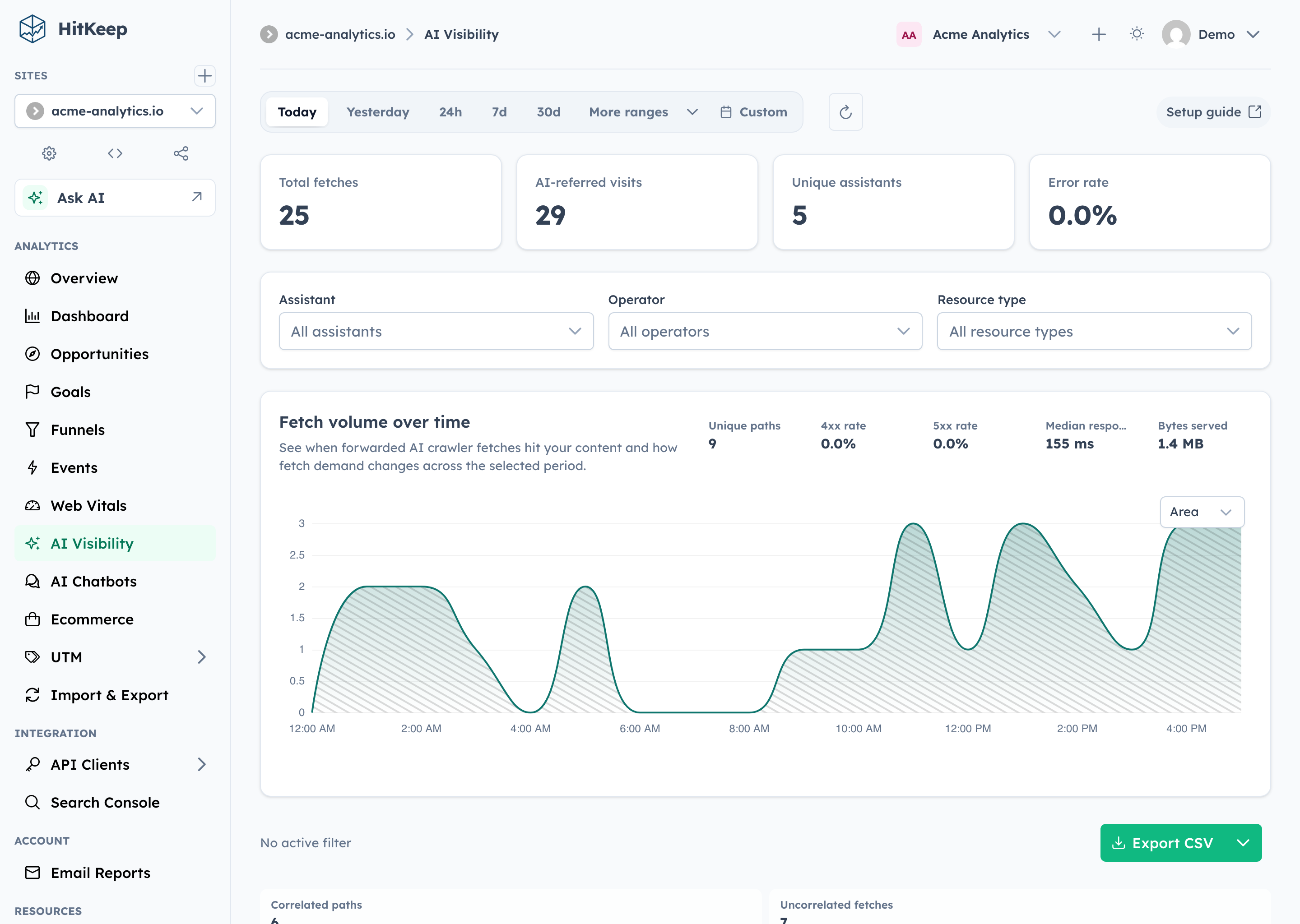Open AI Chatbots section
The image size is (1300, 924).
115,582
